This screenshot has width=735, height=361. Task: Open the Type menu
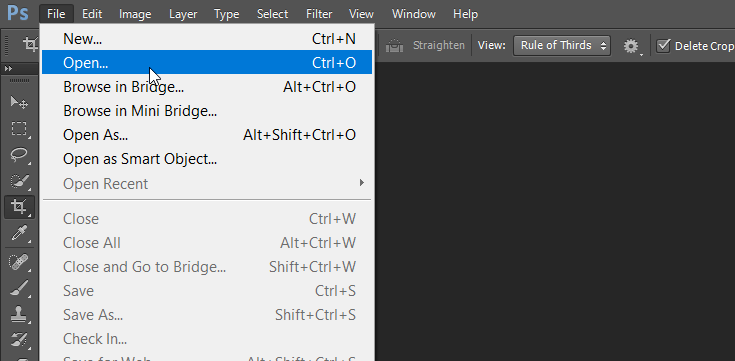point(226,14)
